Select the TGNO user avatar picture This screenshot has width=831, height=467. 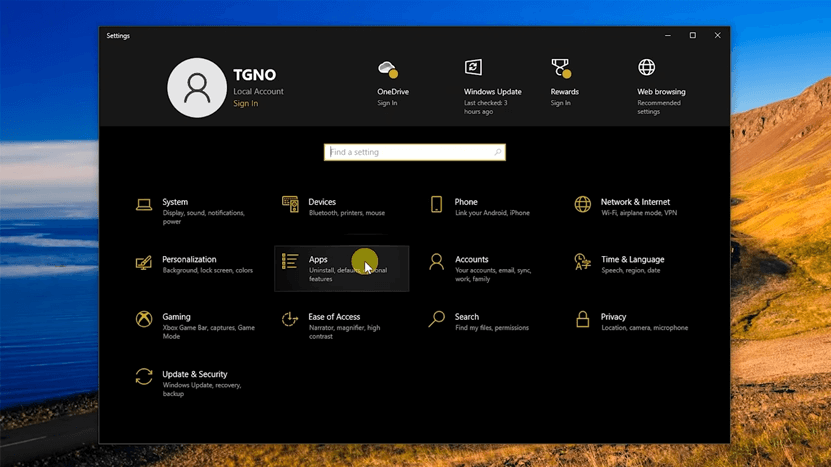(197, 88)
